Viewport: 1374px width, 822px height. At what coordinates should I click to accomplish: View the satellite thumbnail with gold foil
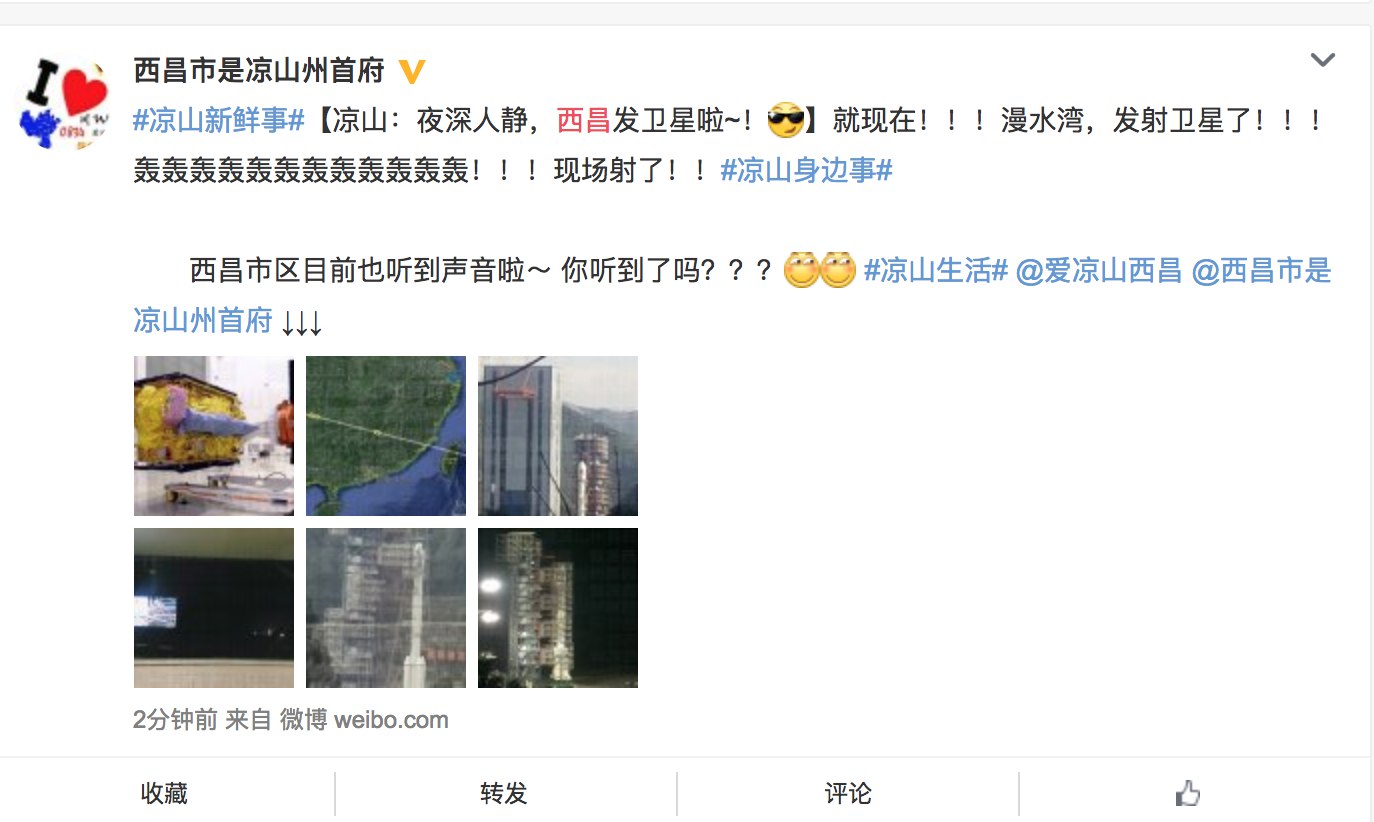pyautogui.click(x=214, y=436)
